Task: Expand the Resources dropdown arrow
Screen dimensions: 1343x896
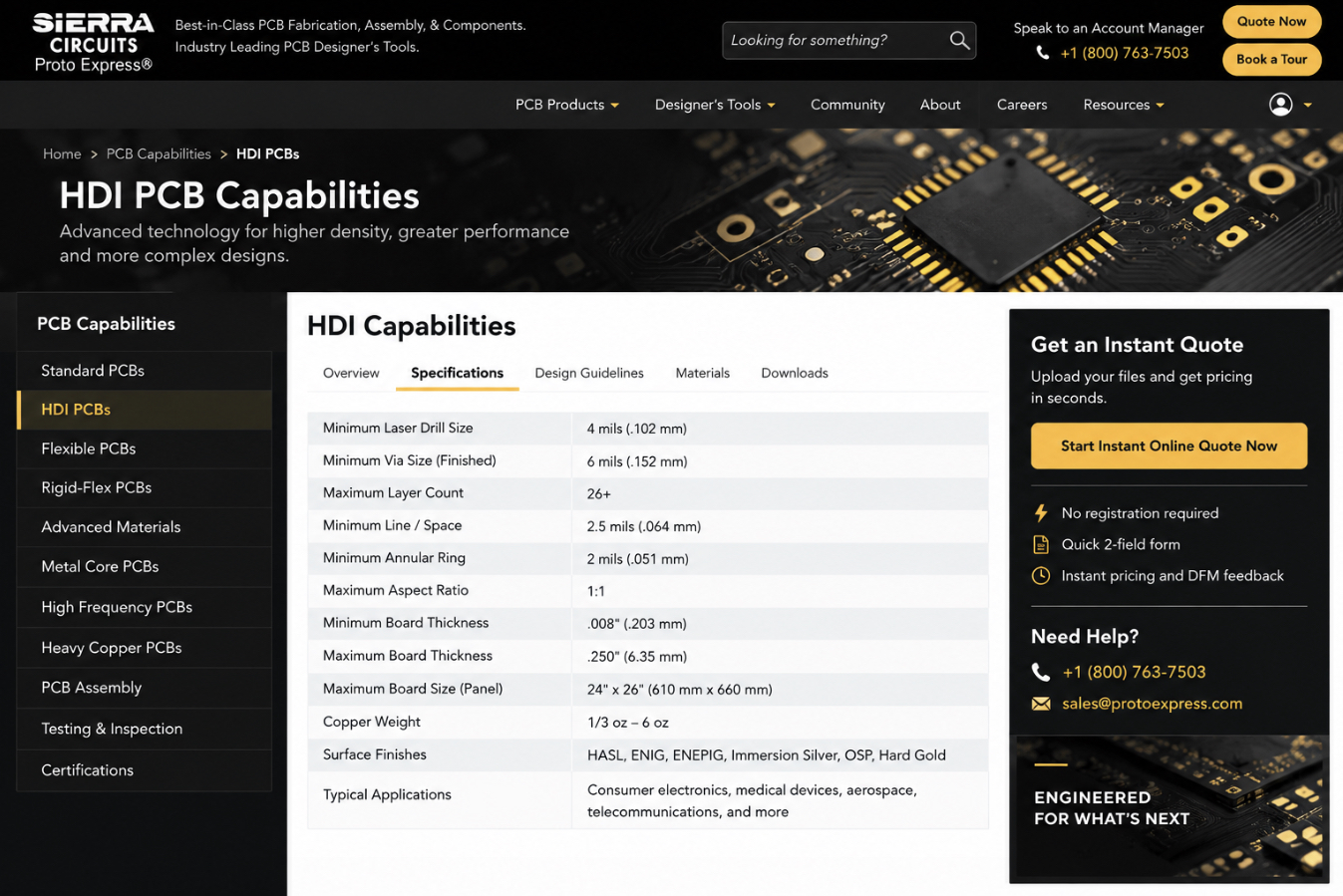Action: [1160, 106]
